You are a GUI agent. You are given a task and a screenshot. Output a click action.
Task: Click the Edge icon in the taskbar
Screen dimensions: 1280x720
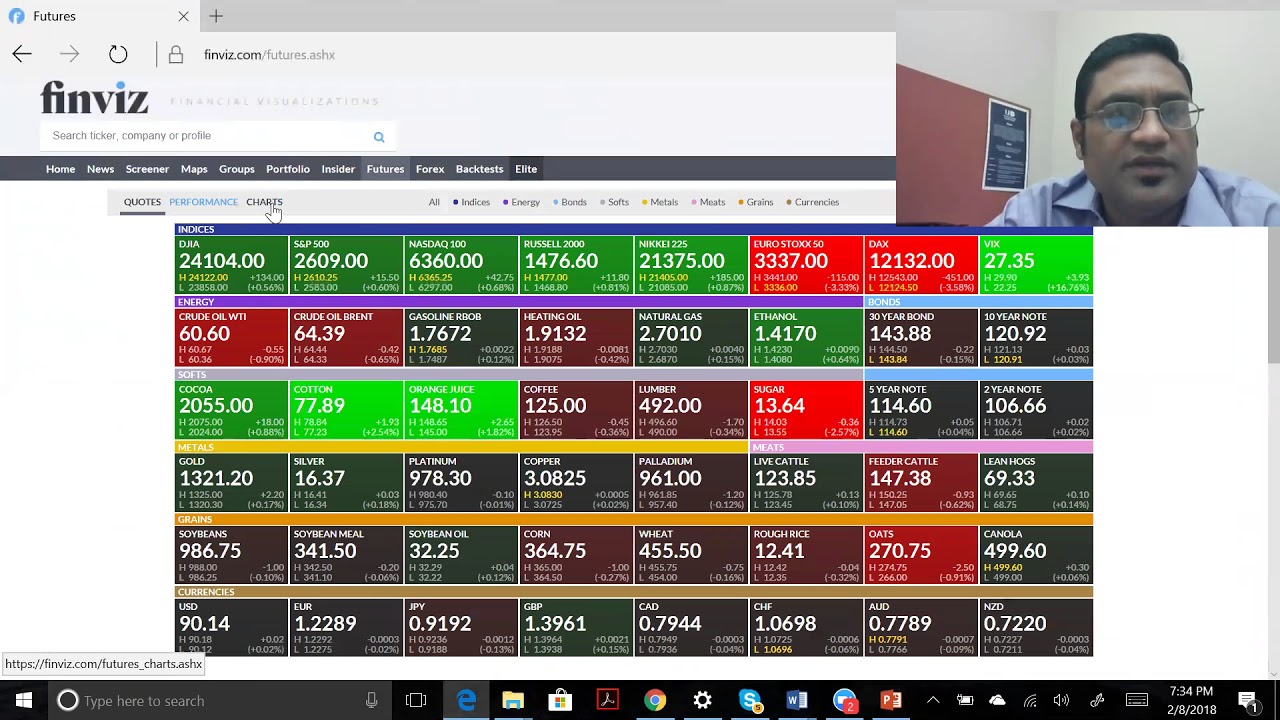point(466,700)
